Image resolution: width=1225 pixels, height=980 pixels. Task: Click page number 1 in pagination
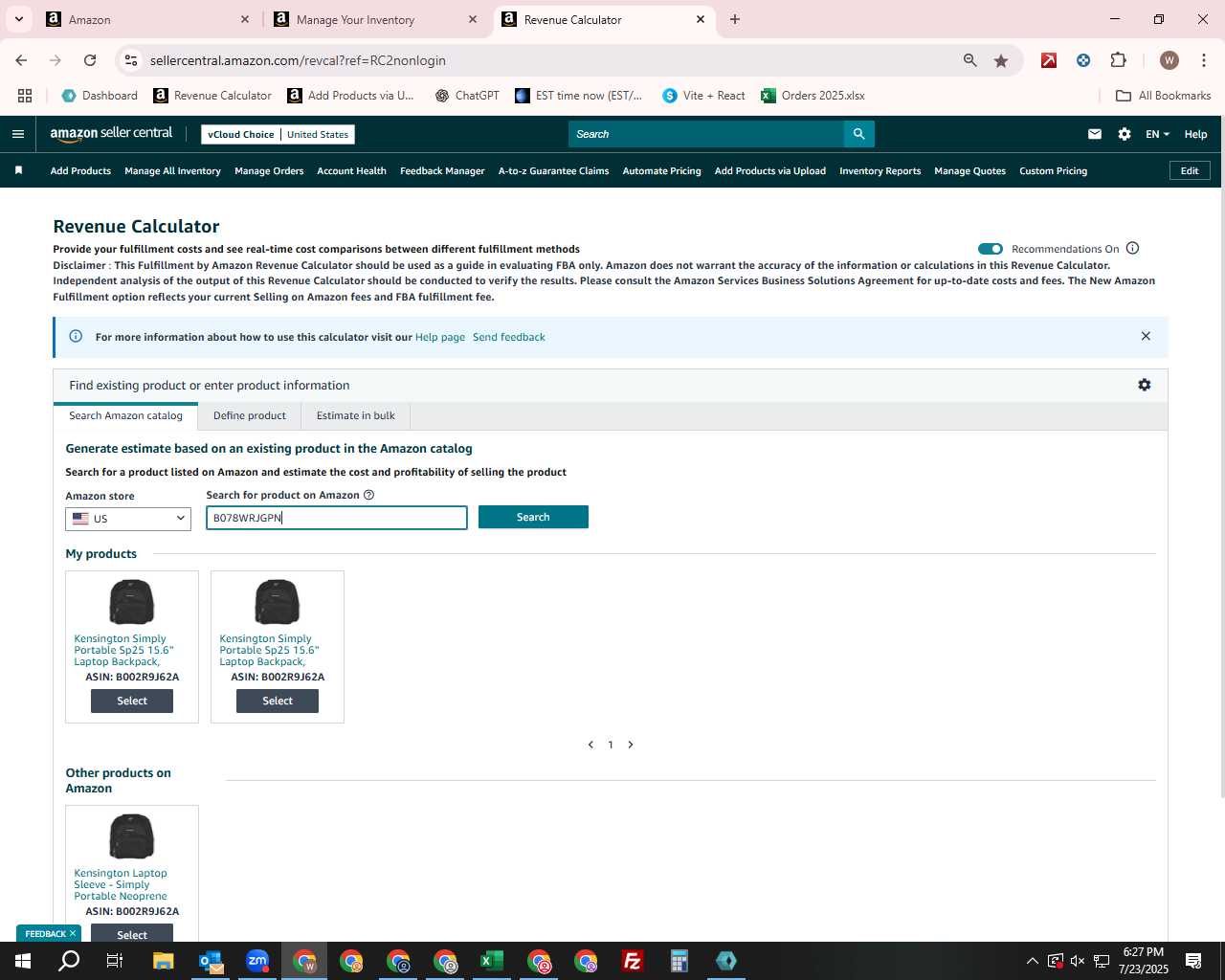click(611, 745)
